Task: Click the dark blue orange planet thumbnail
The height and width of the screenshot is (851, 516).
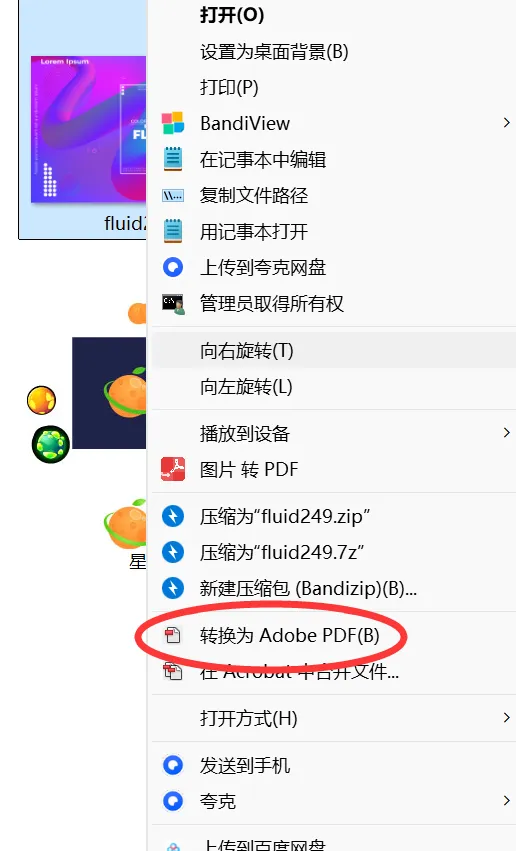Action: point(109,393)
